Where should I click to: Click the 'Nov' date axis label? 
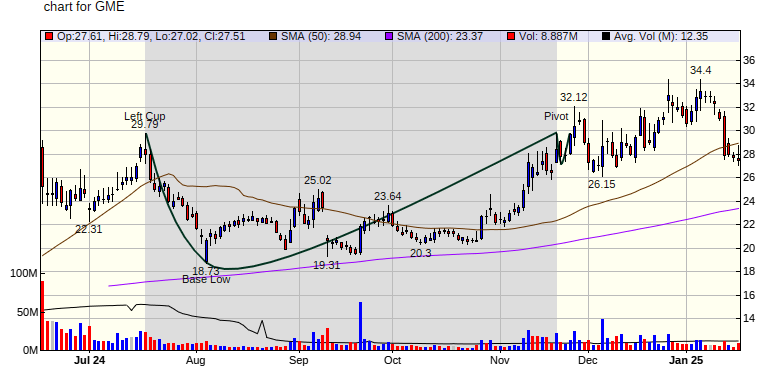pyautogui.click(x=500, y=360)
